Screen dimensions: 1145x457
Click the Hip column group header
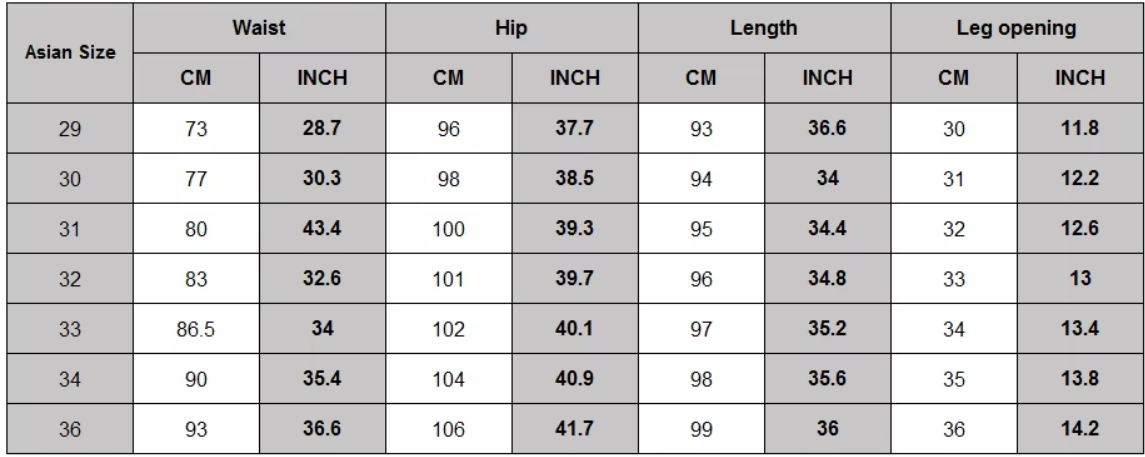pyautogui.click(x=511, y=28)
